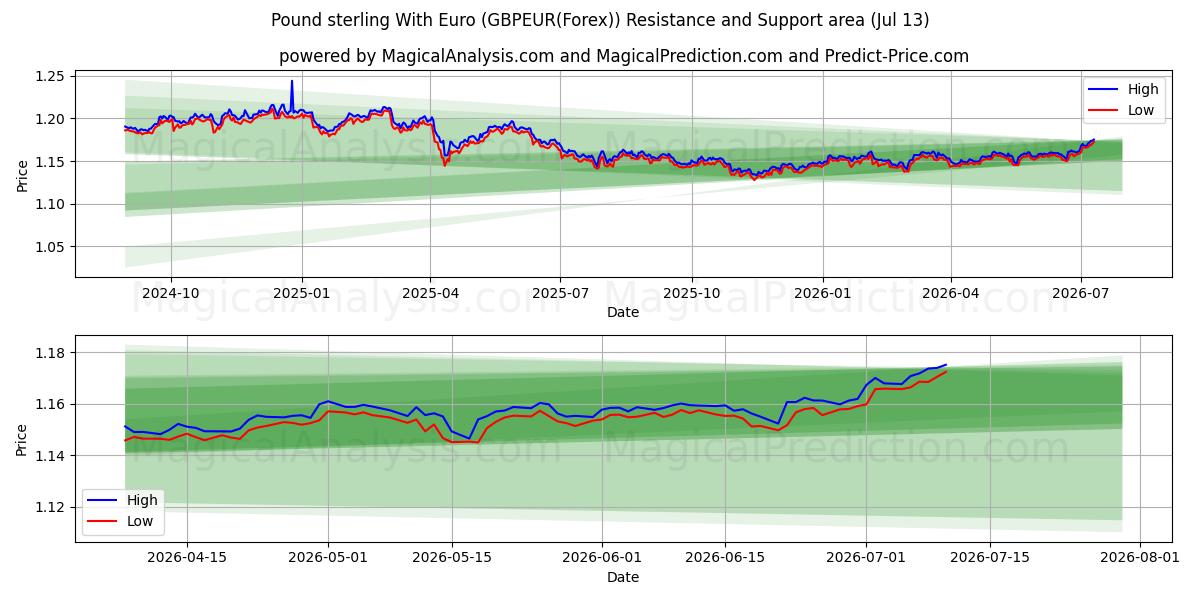Click the '1.25' y-axis tick in top chart

[x=52, y=77]
